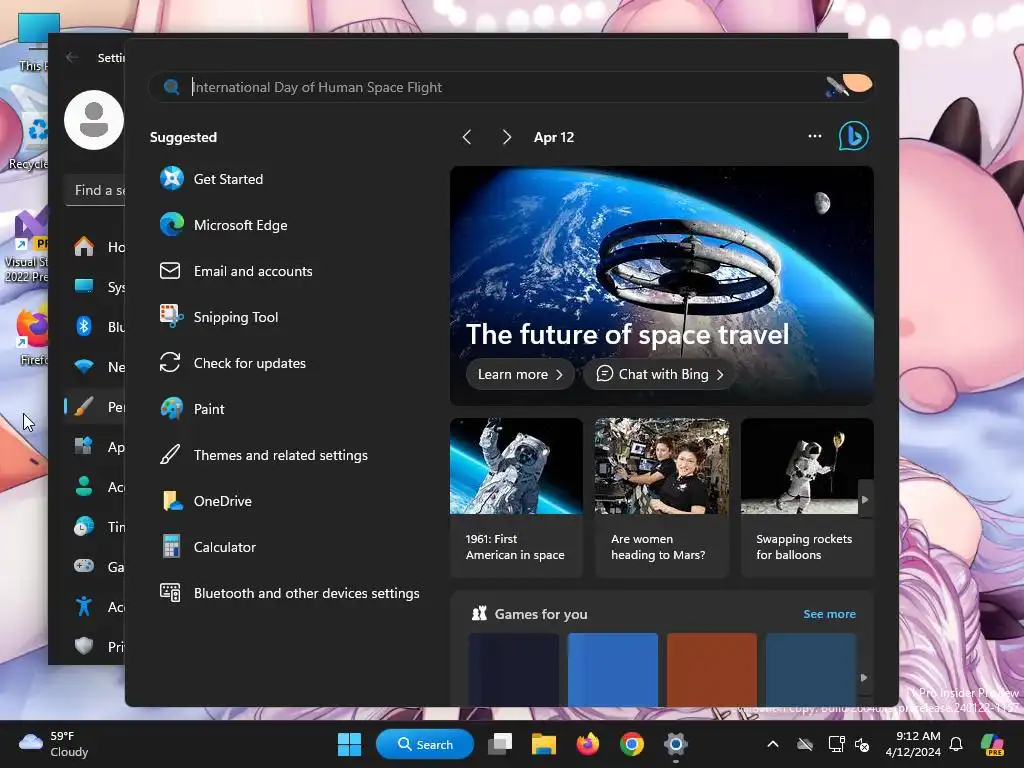Show more news cards with right arrow
The image size is (1024, 768).
865,500
